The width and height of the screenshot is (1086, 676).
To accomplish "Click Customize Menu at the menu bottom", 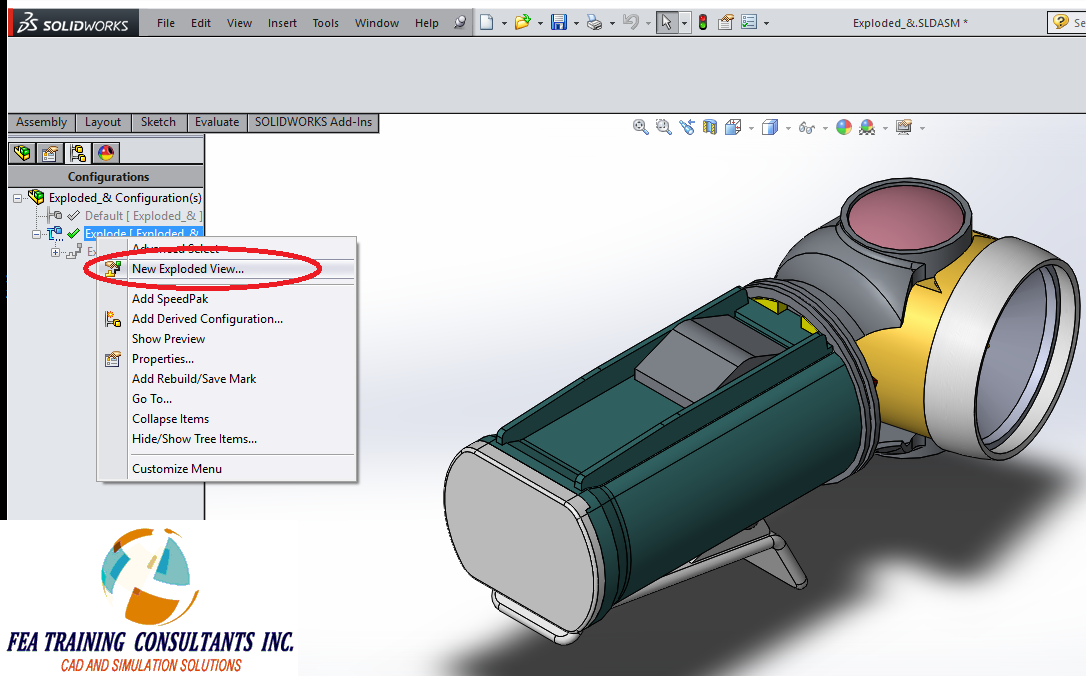I will (177, 468).
